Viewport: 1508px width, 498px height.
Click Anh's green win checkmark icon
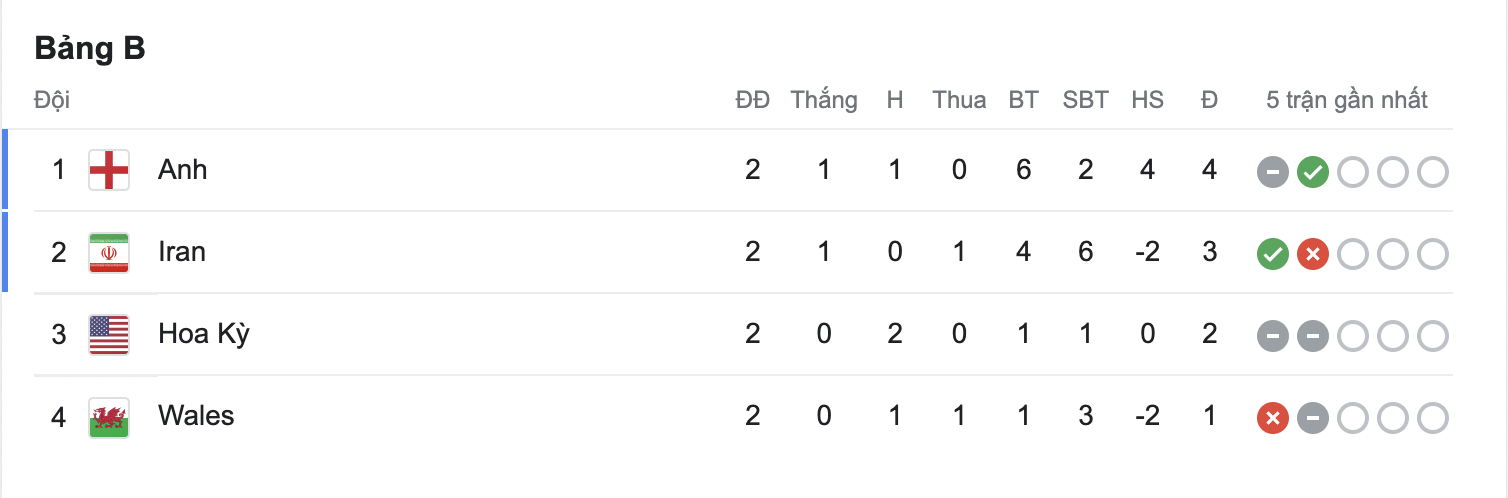point(1312,172)
